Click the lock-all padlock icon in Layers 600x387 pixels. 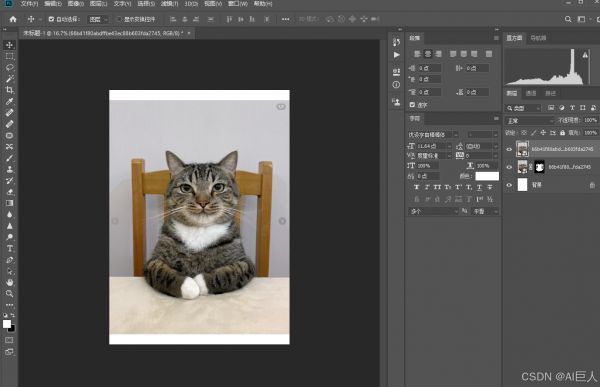562,133
